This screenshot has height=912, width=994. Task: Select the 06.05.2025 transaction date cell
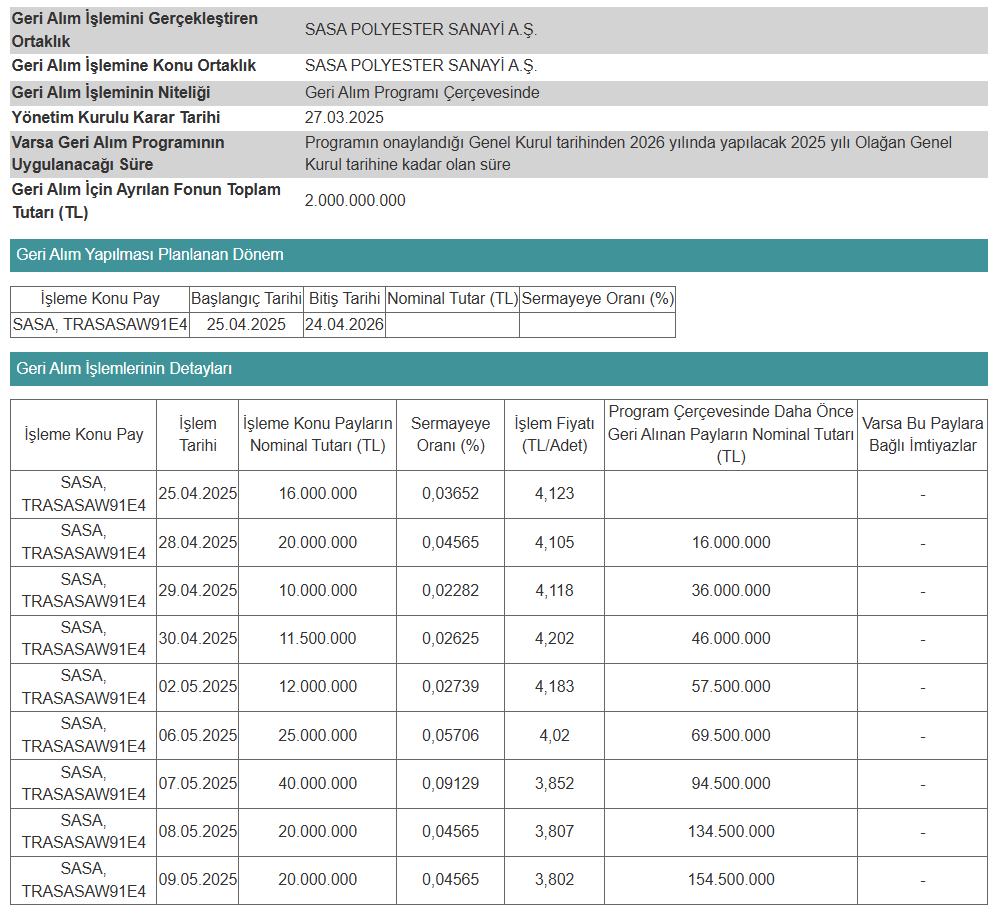coord(198,735)
